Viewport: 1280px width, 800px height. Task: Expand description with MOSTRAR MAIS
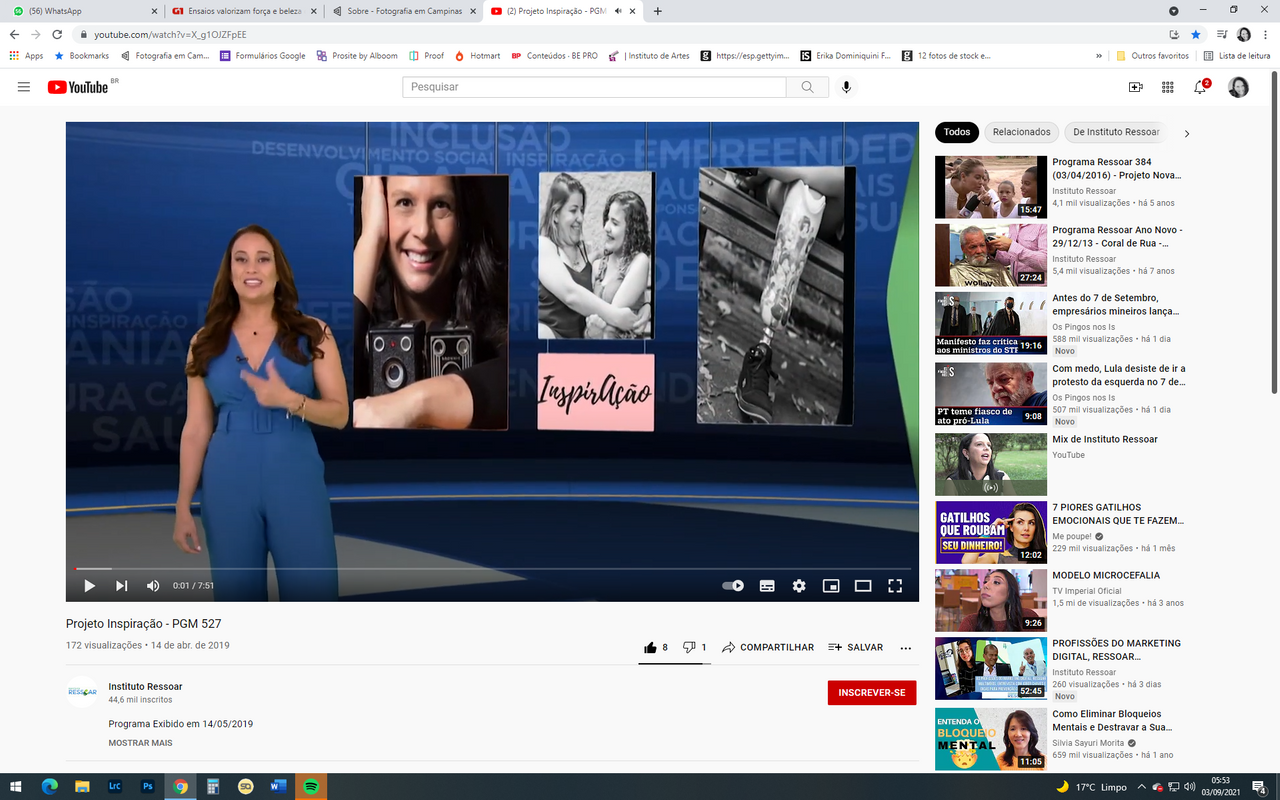(140, 743)
